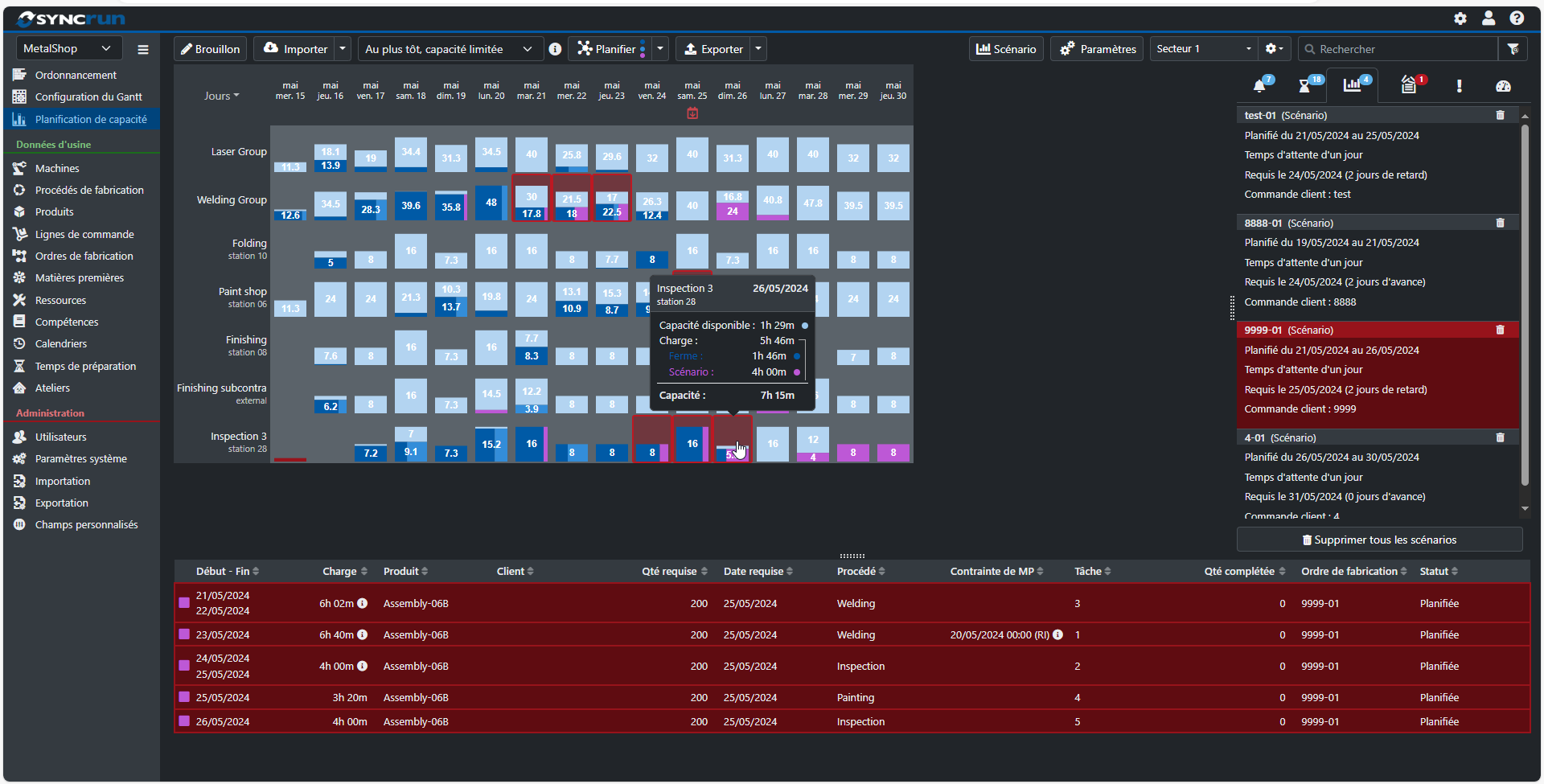Toggle the hamburger sidebar menu
Viewport: 1544px width, 784px height.
tap(143, 49)
